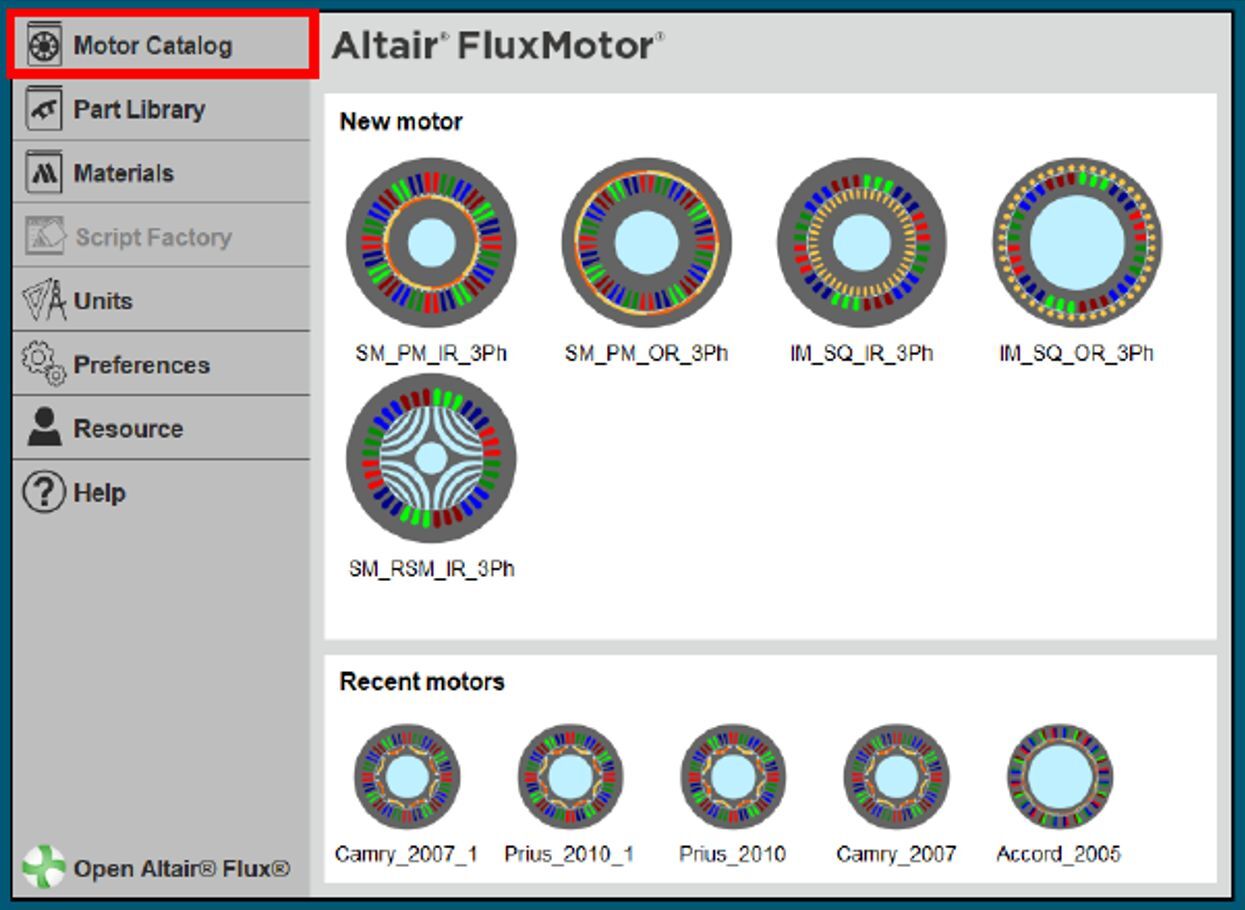Launch Open Altair Flux link
The width and height of the screenshot is (1245, 910).
[158, 868]
